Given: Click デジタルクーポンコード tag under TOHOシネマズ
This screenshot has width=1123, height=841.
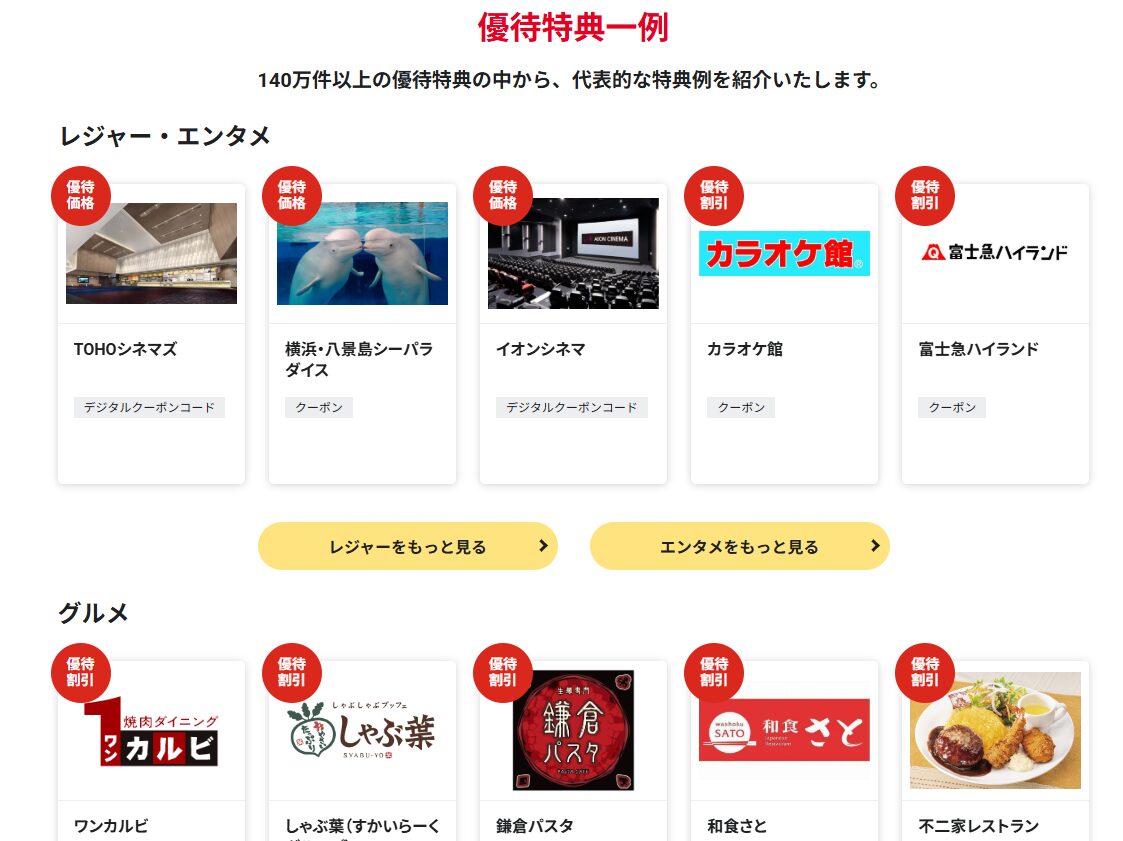Looking at the screenshot, I should (x=149, y=408).
